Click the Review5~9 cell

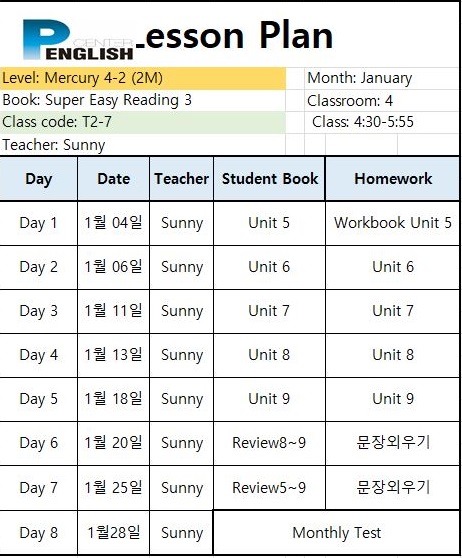click(x=269, y=488)
